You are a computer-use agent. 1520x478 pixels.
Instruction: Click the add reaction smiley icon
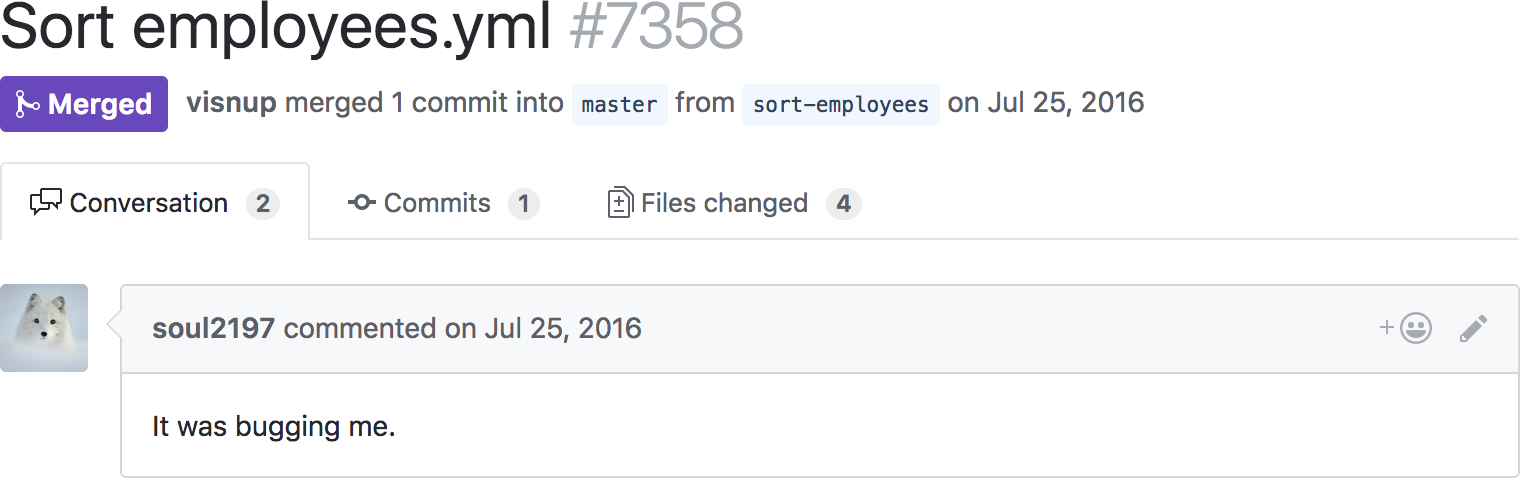pos(1414,328)
